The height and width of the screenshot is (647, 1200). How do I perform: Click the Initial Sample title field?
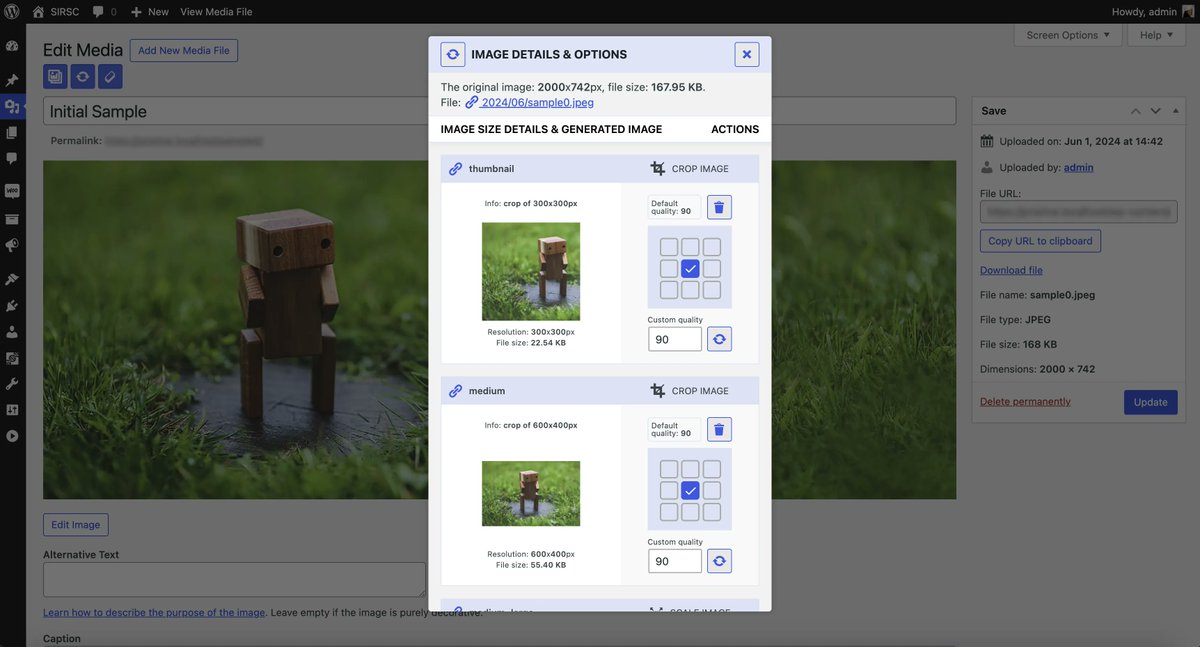click(200, 110)
